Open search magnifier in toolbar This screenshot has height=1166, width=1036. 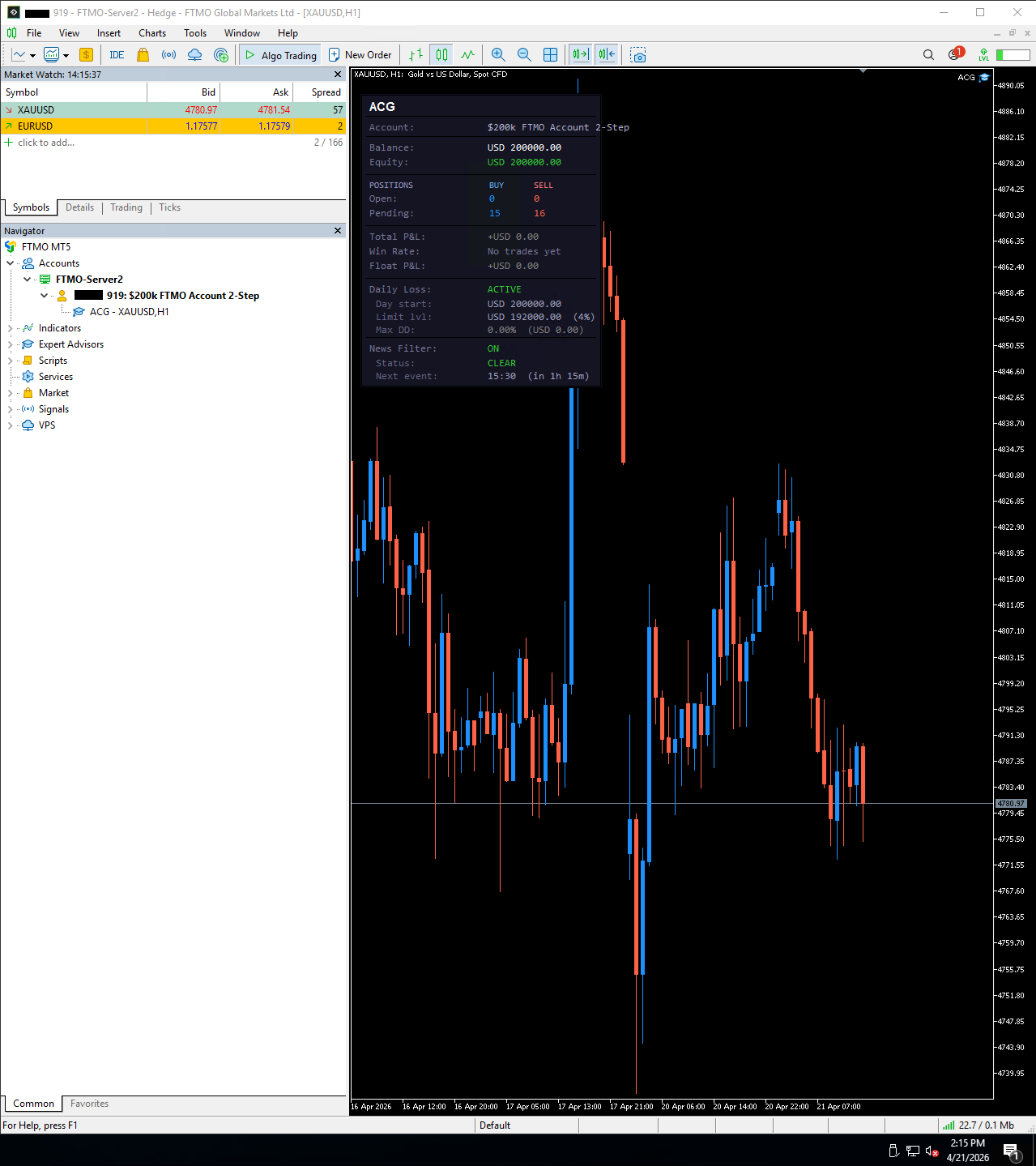point(928,55)
